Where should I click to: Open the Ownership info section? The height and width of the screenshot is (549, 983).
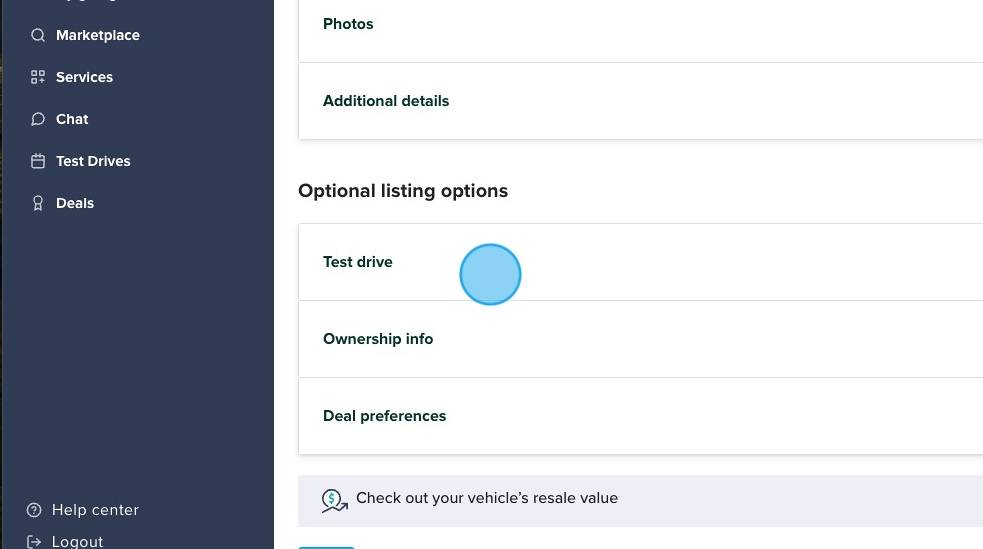coord(378,339)
